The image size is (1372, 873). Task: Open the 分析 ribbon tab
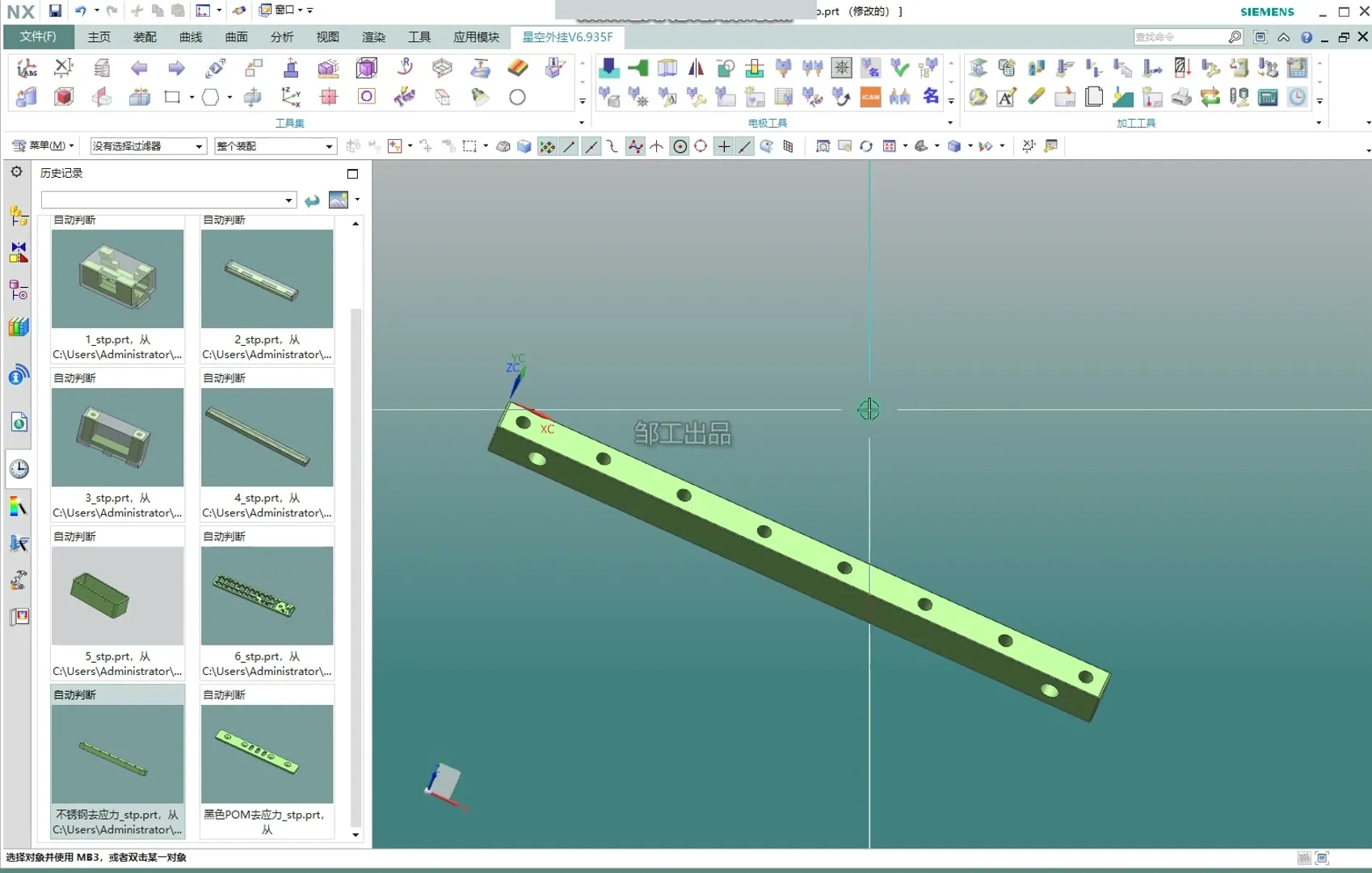pos(281,37)
